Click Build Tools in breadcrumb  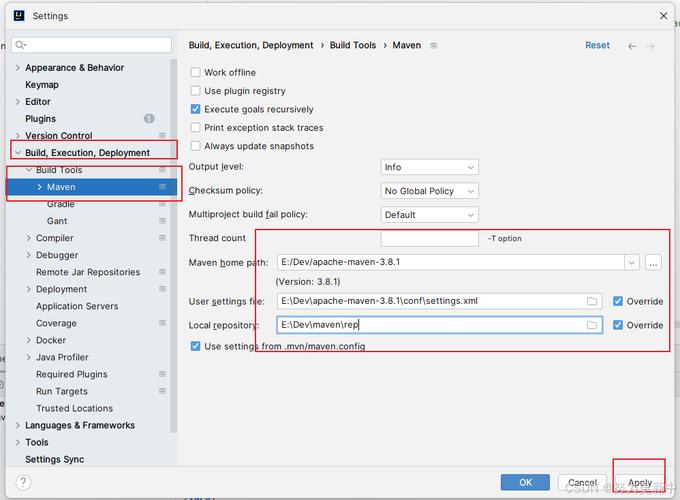[x=353, y=45]
